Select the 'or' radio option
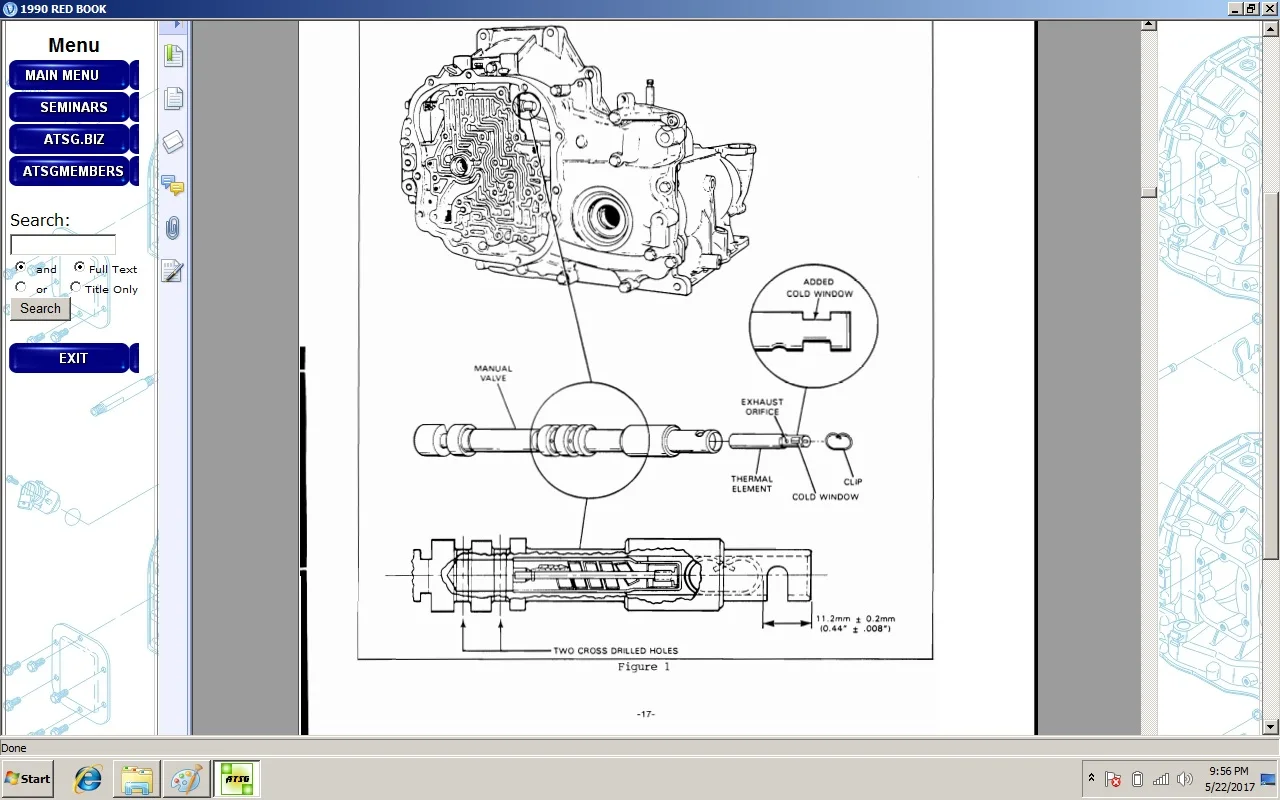Image resolution: width=1280 pixels, height=800 pixels. click(x=20, y=288)
